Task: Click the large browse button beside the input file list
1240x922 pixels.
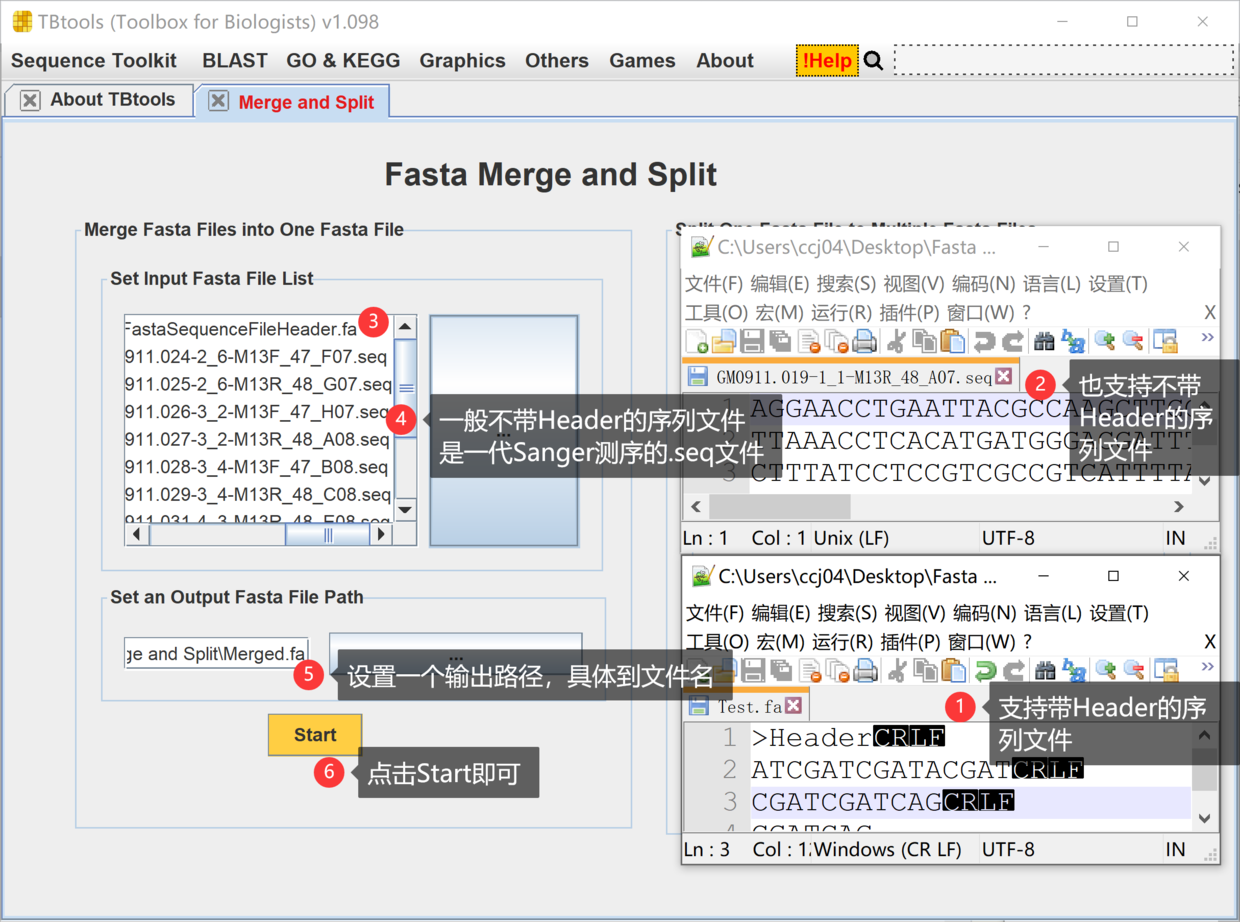Action: pos(504,431)
